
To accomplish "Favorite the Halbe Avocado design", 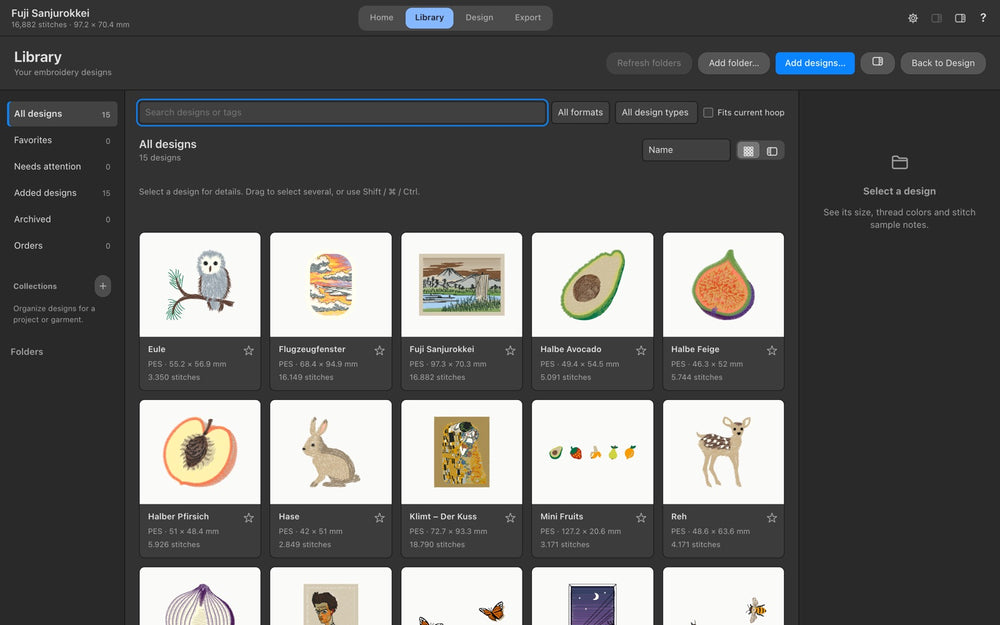I will [641, 350].
